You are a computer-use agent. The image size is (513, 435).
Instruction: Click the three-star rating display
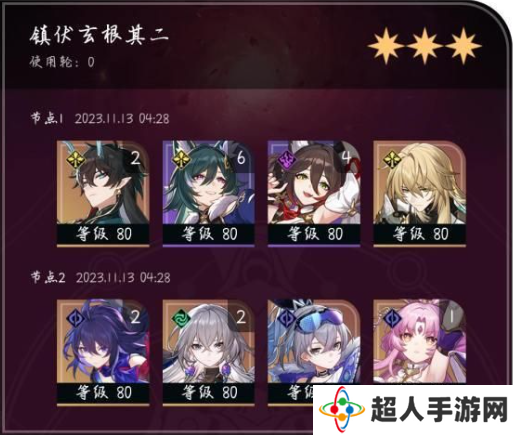pyautogui.click(x=424, y=45)
